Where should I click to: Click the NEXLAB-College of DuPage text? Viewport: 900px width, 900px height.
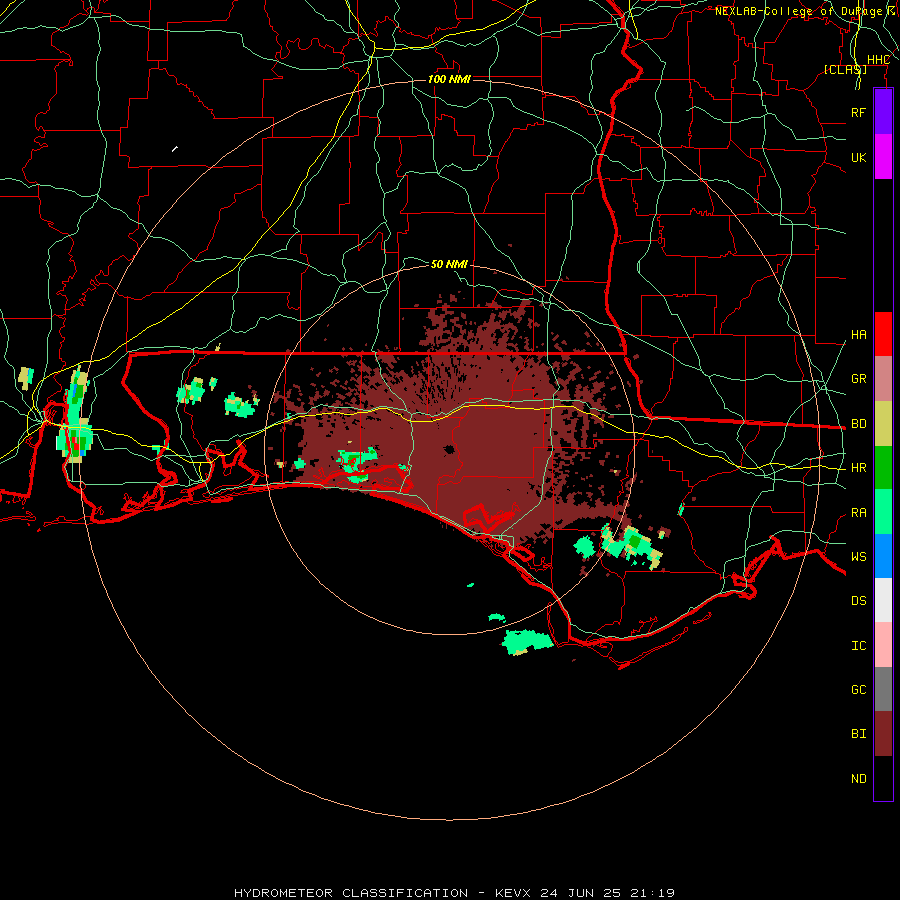[x=798, y=11]
